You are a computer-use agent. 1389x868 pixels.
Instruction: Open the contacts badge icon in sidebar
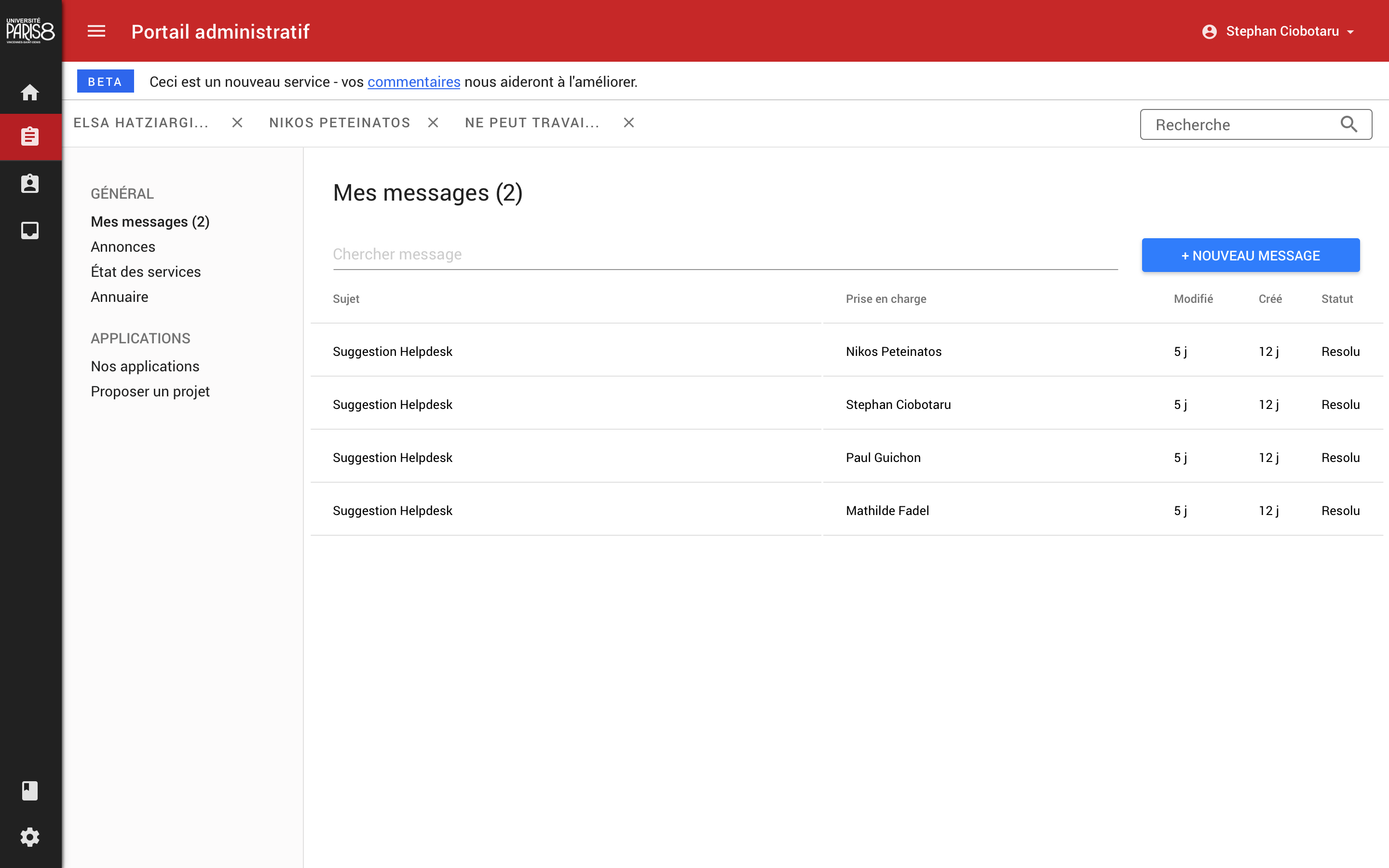click(30, 183)
